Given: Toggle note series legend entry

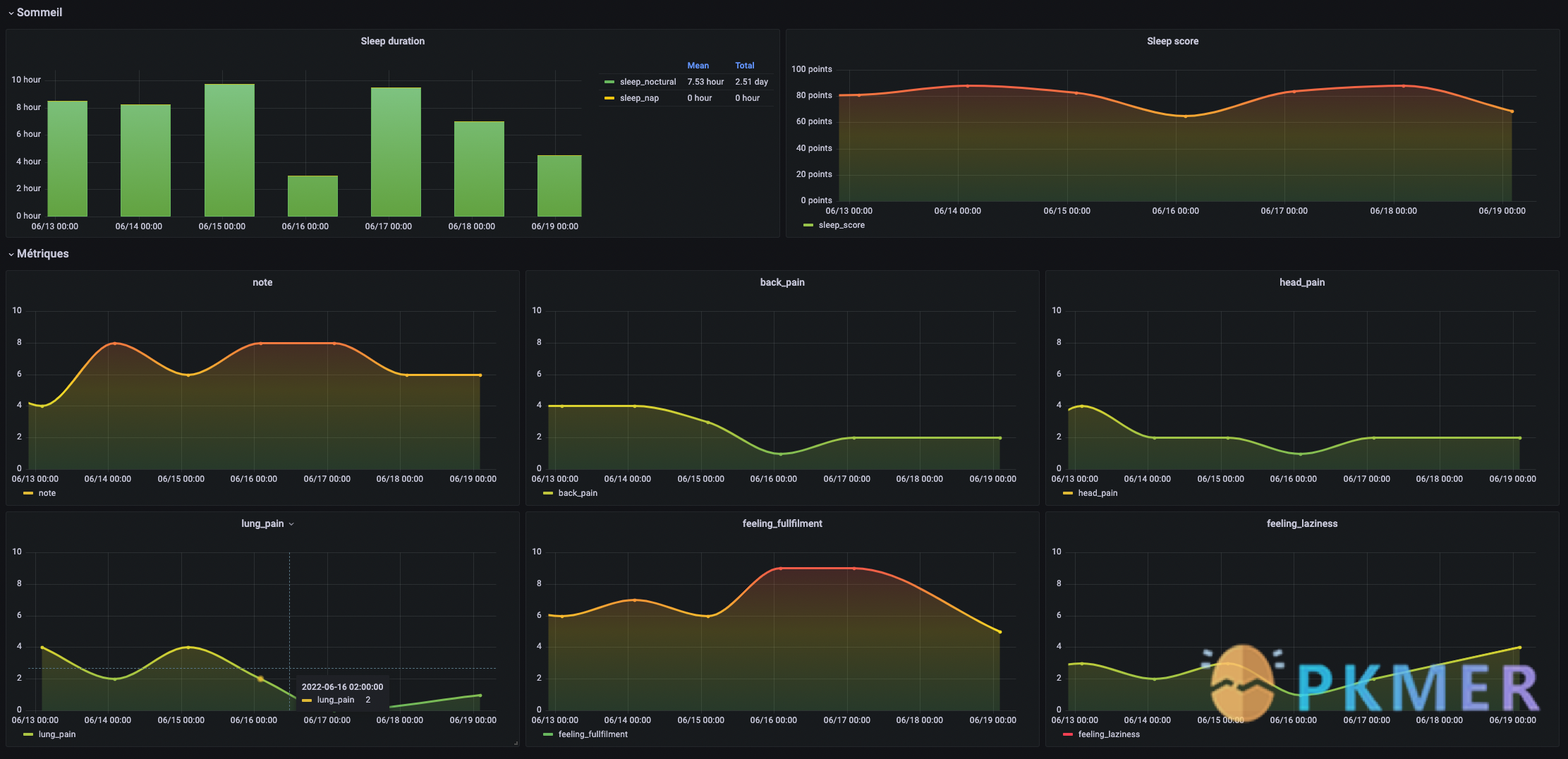Looking at the screenshot, I should click(47, 493).
